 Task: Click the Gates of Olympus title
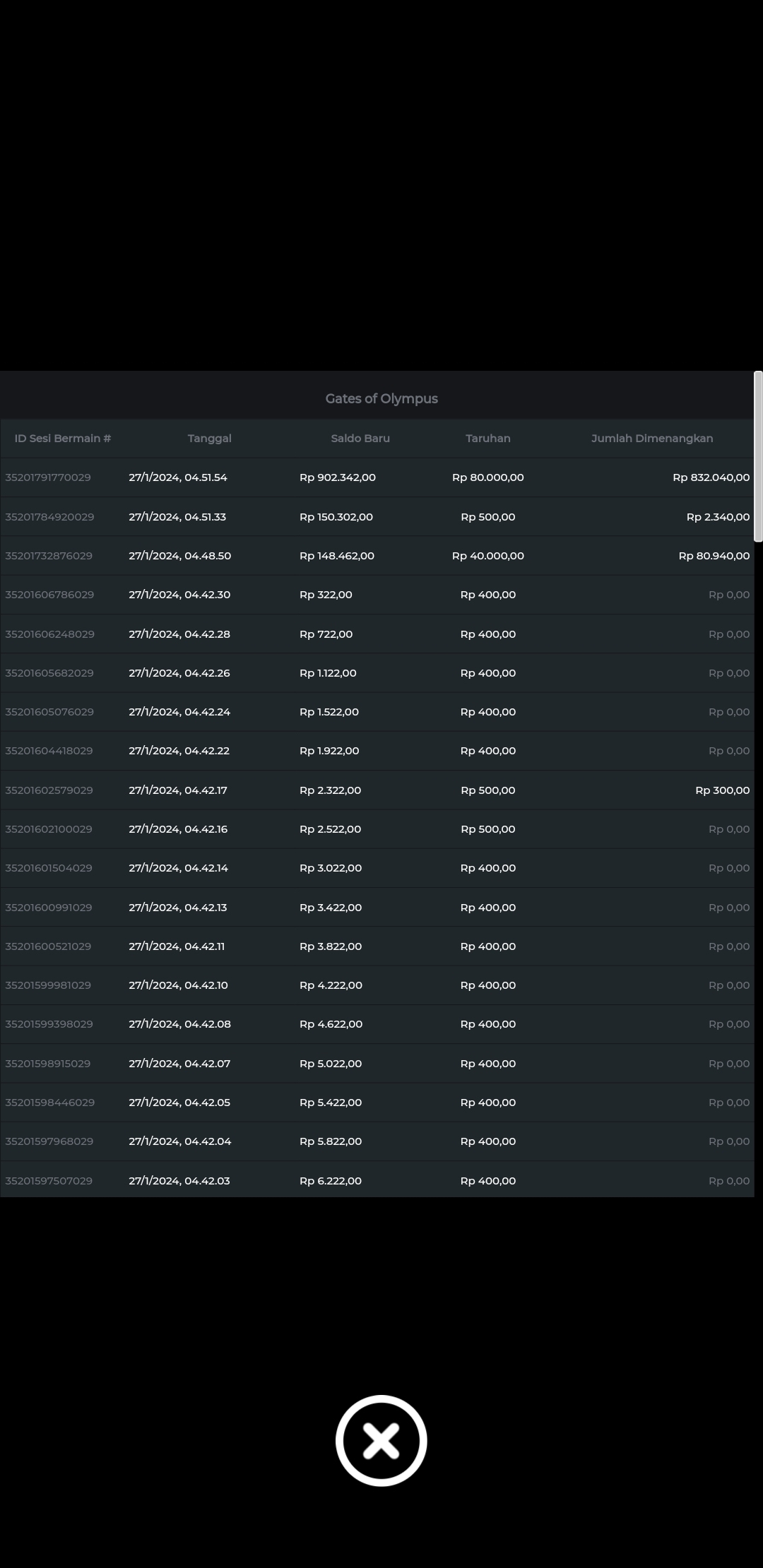click(x=381, y=398)
